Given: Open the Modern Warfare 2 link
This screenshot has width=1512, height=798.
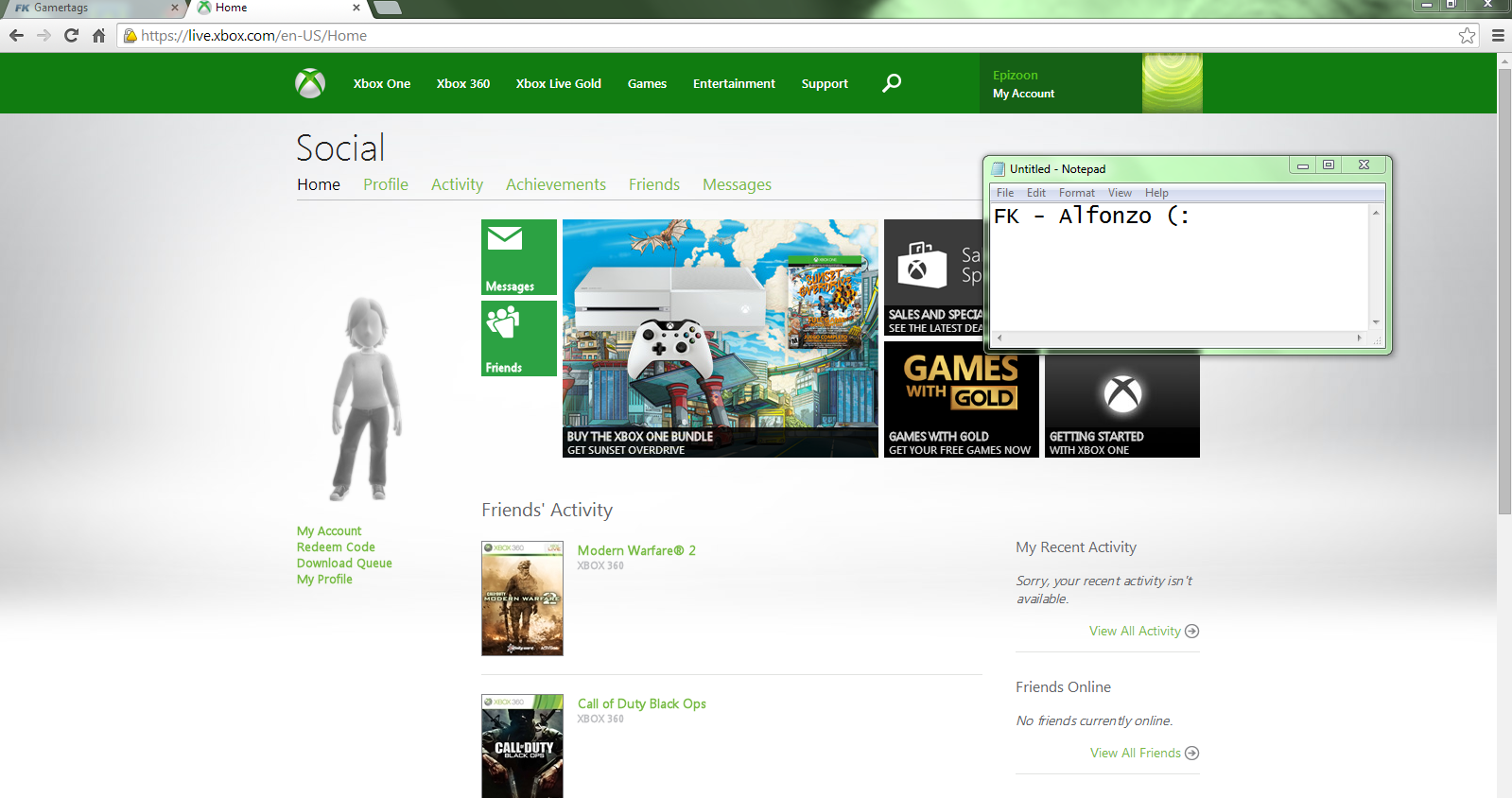Looking at the screenshot, I should tap(636, 550).
